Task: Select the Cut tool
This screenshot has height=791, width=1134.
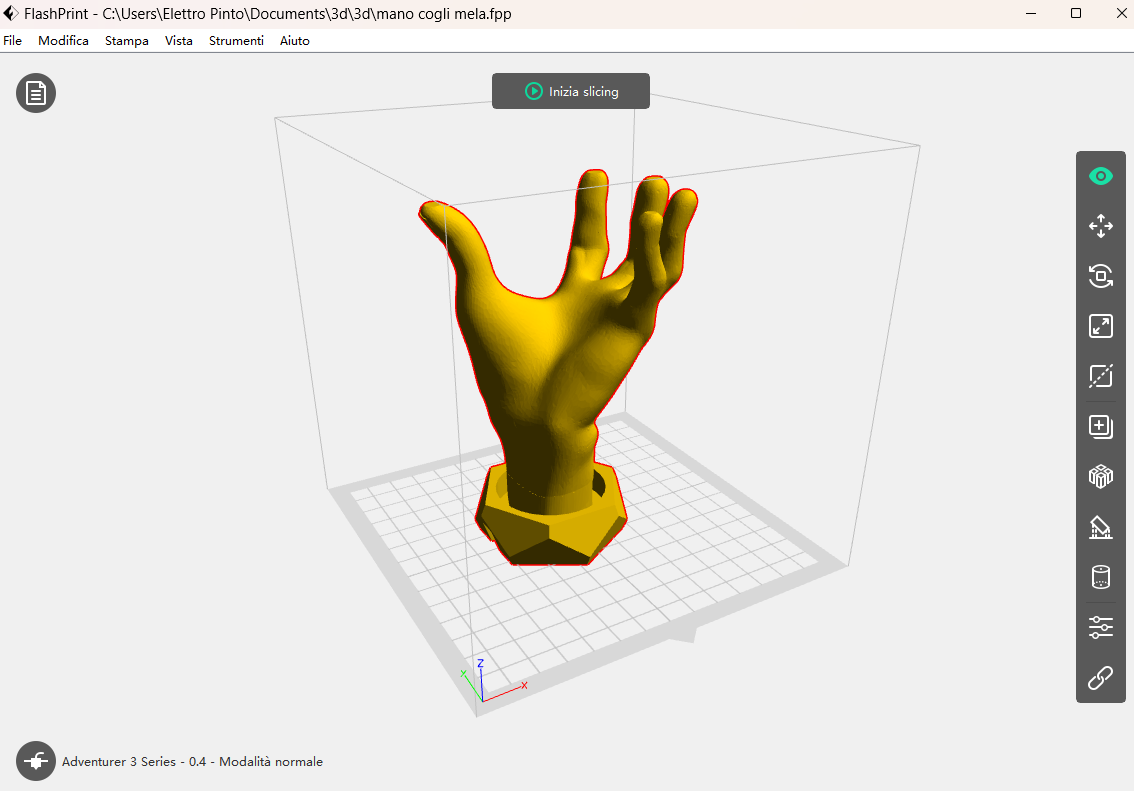Action: (1100, 376)
